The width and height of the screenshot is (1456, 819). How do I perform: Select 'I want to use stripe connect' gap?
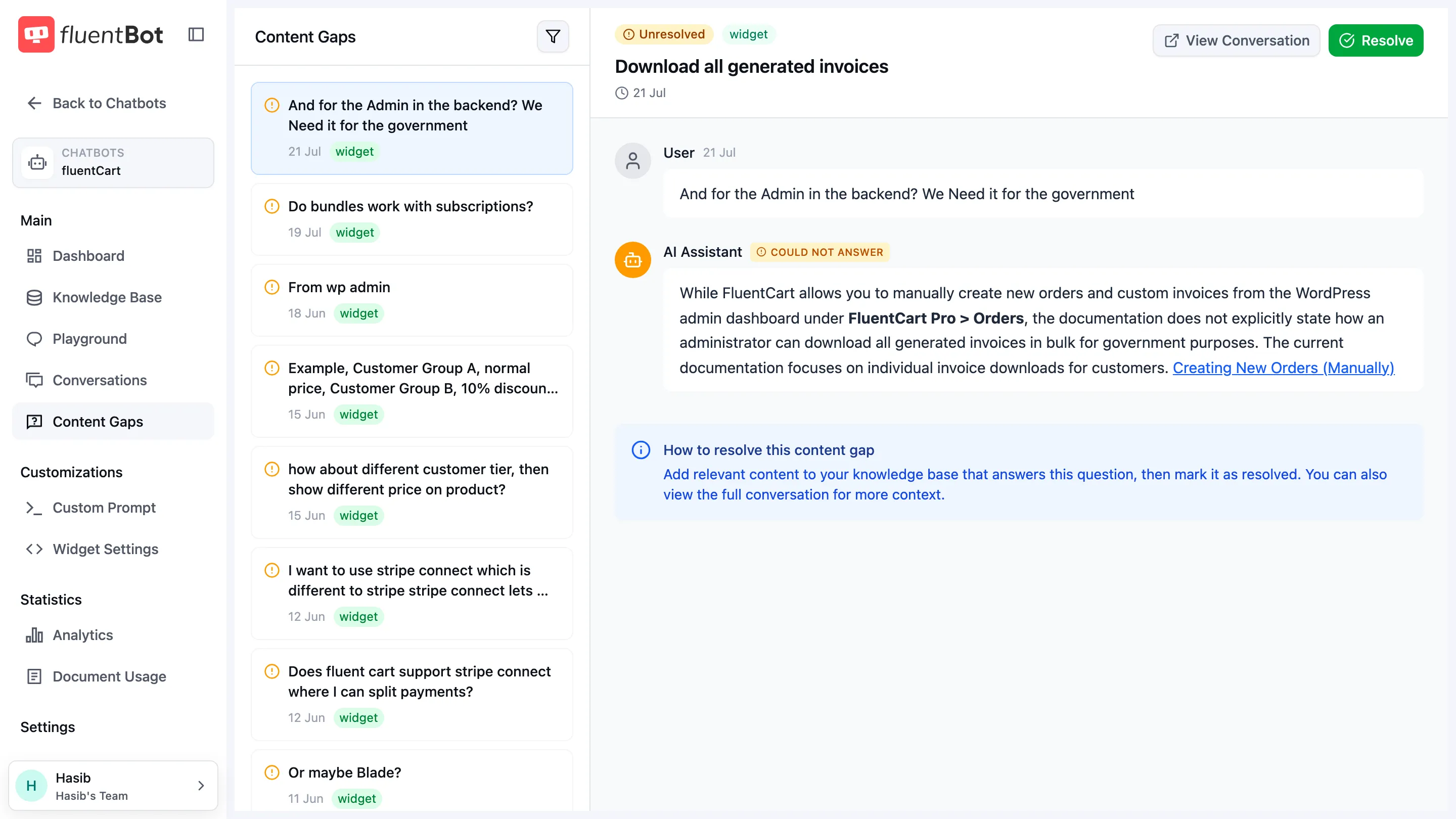click(412, 594)
